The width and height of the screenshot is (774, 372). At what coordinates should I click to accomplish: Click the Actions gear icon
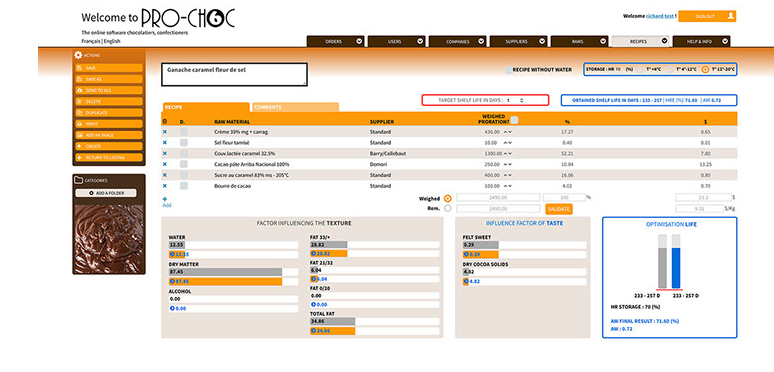[x=78, y=55]
